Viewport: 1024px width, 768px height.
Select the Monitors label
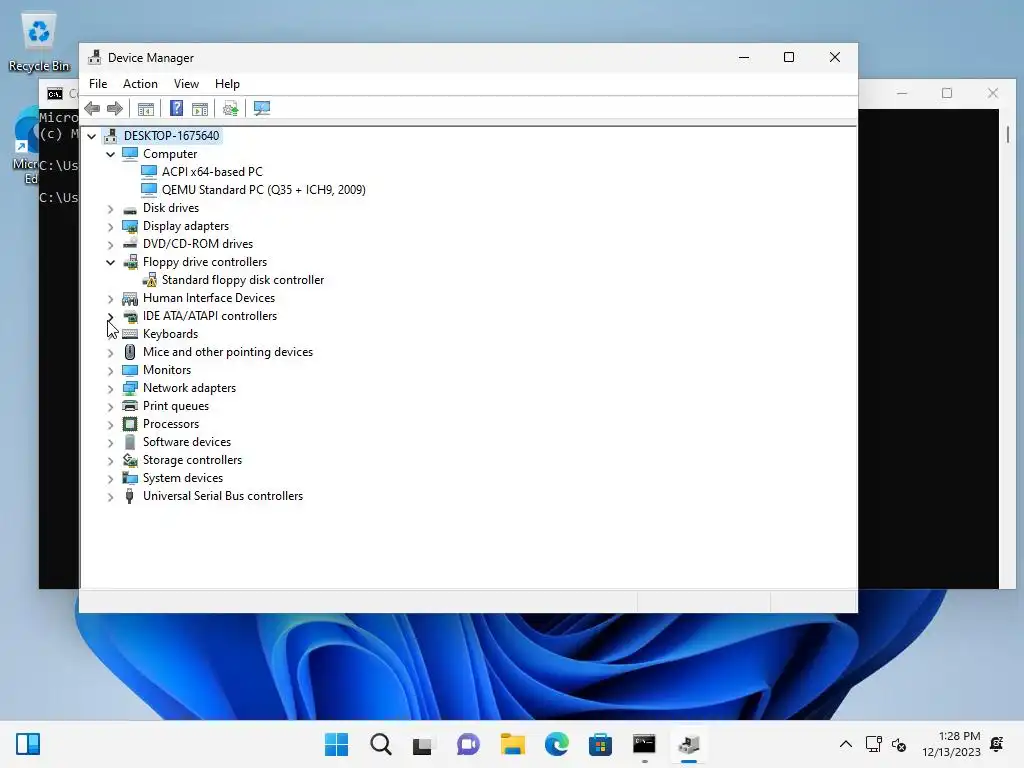click(x=167, y=370)
